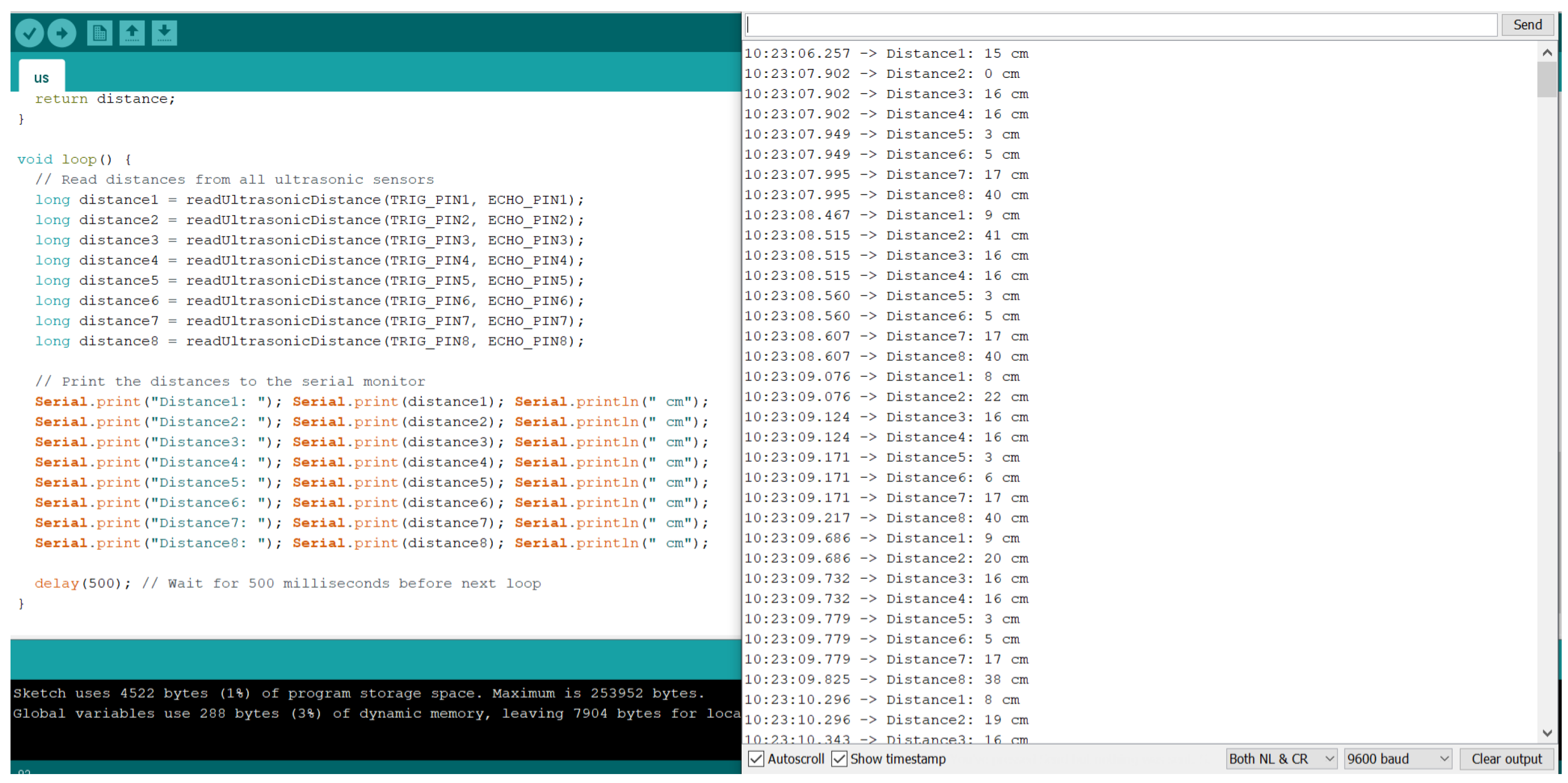Click the Upload arrow icon
1568x783 pixels.
point(62,33)
